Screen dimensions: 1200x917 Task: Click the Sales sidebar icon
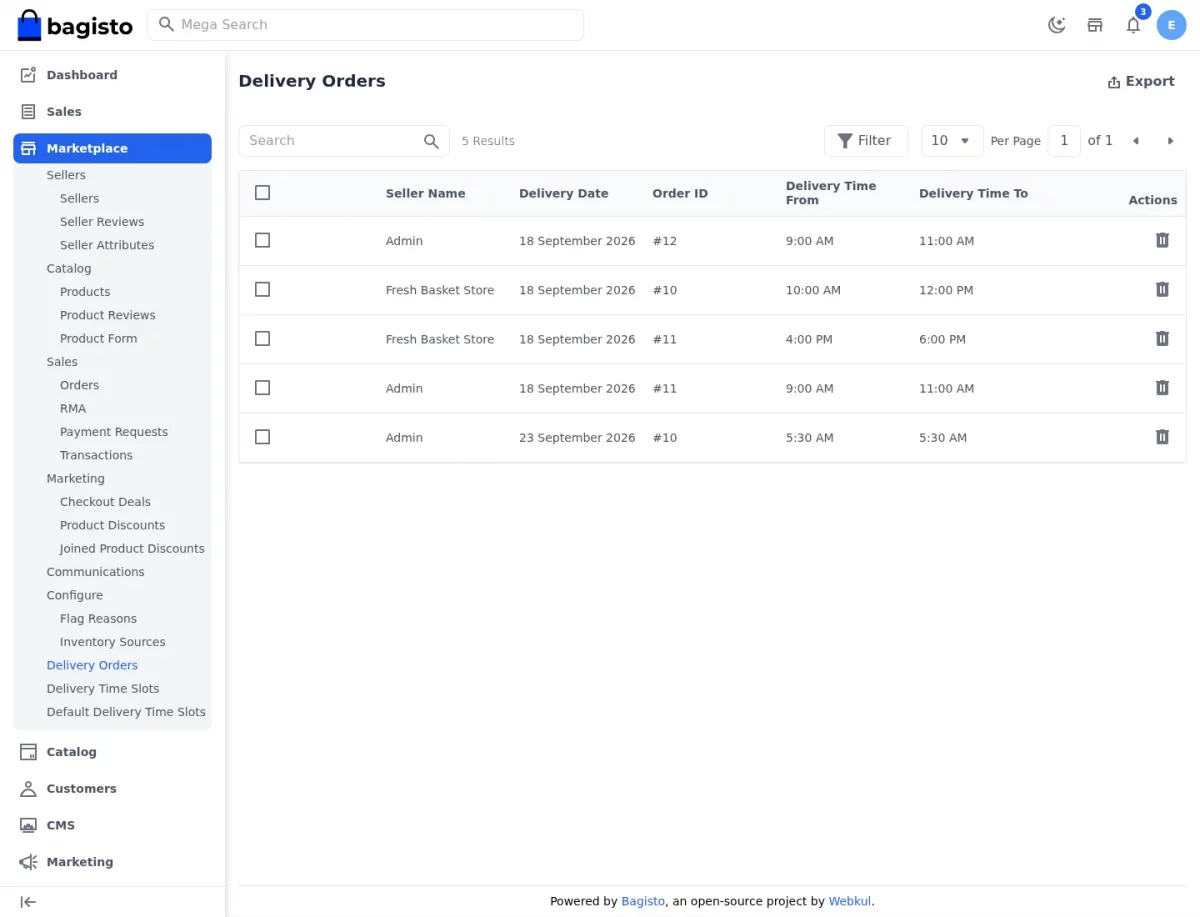tap(28, 112)
